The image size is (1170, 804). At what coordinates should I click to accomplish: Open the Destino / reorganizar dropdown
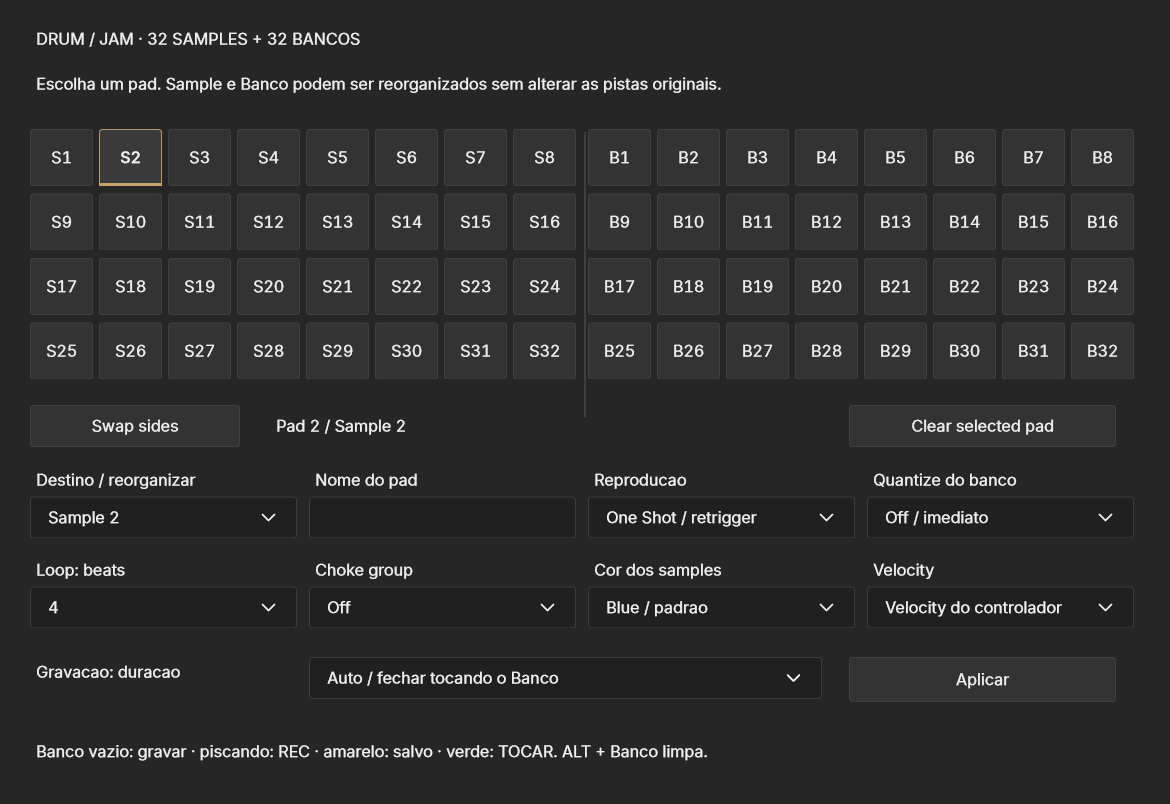[x=163, y=517]
